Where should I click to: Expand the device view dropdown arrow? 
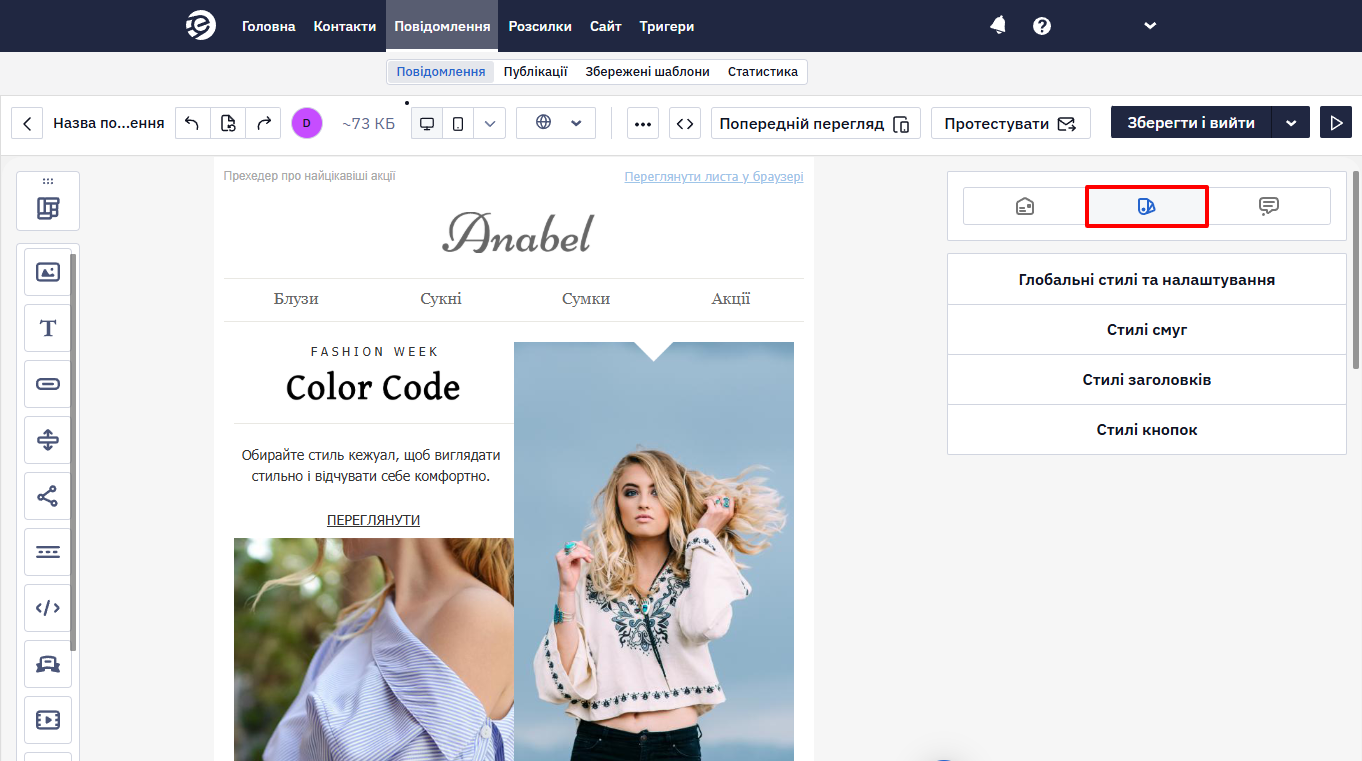[489, 123]
